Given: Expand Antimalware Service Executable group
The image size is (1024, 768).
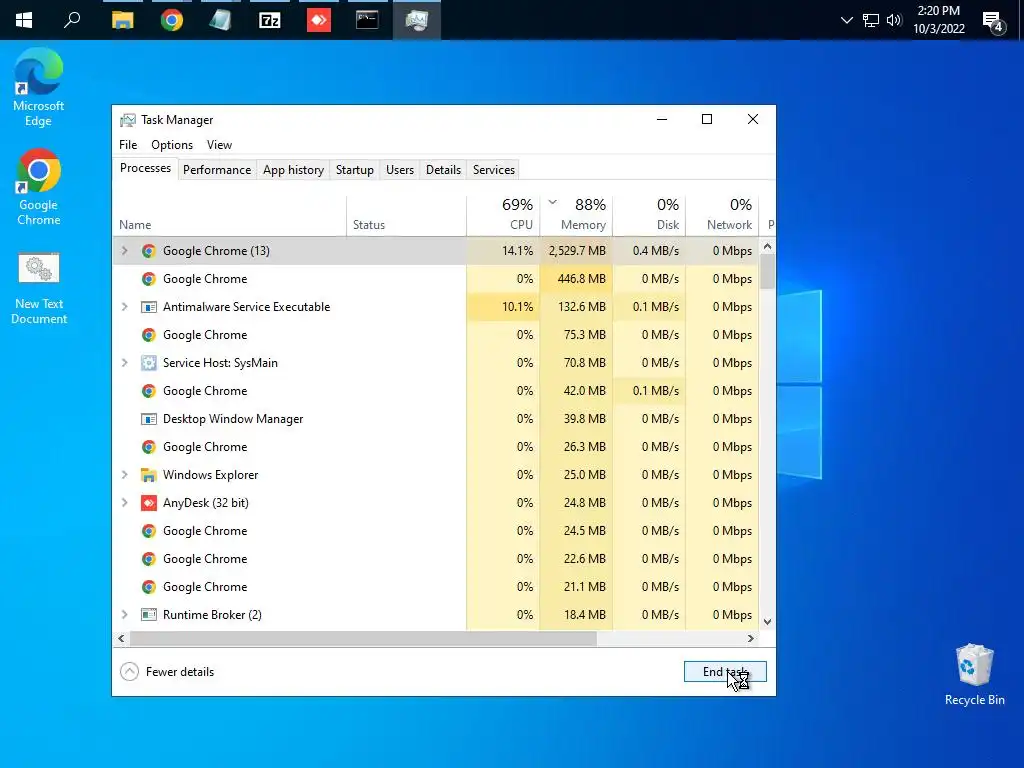Looking at the screenshot, I should pos(125,307).
